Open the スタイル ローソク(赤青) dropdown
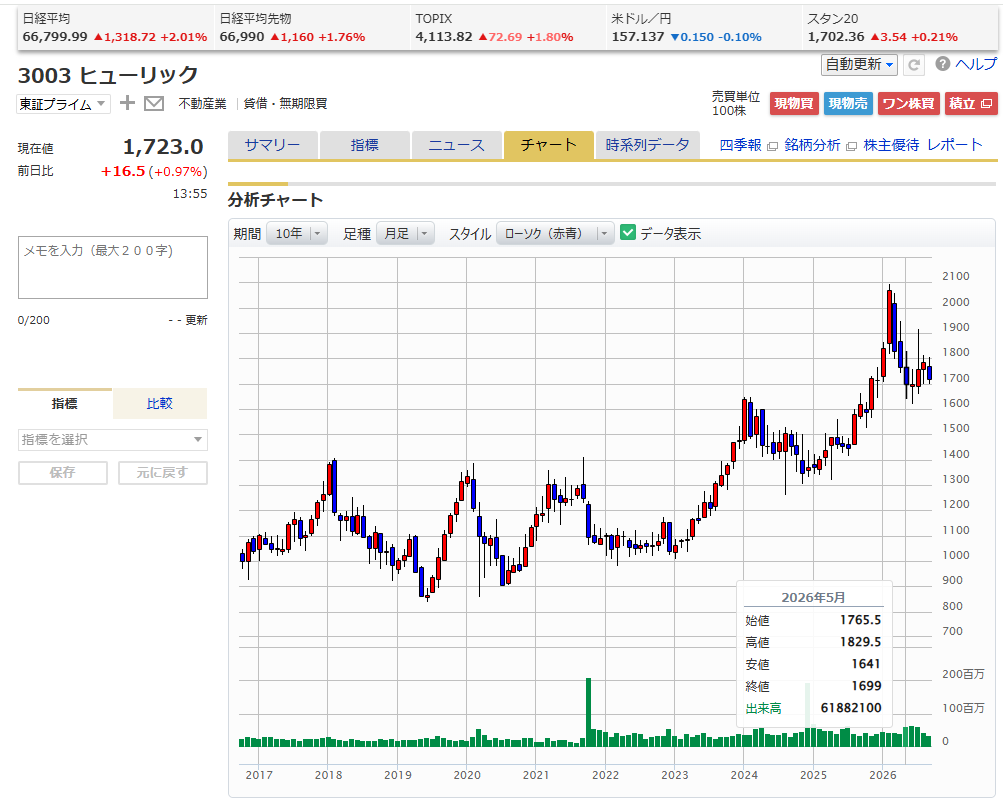Viewport: 1003px width, 810px height. 555,234
